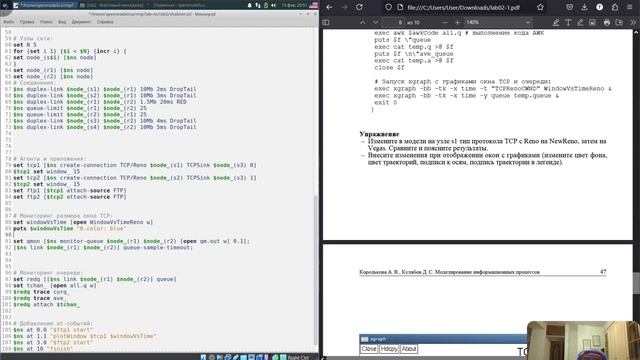
Task: Click the 'Right Ctrl' host key indicator
Action: [x=298, y=358]
